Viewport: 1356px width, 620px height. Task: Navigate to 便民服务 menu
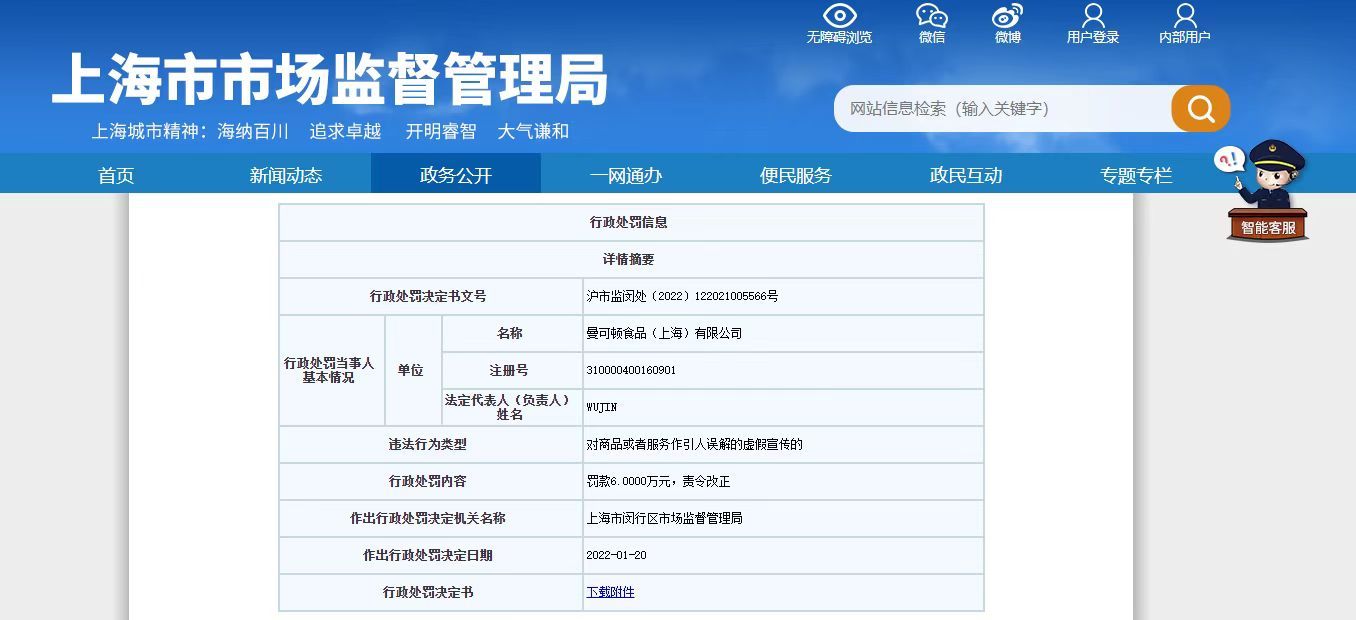pos(796,175)
